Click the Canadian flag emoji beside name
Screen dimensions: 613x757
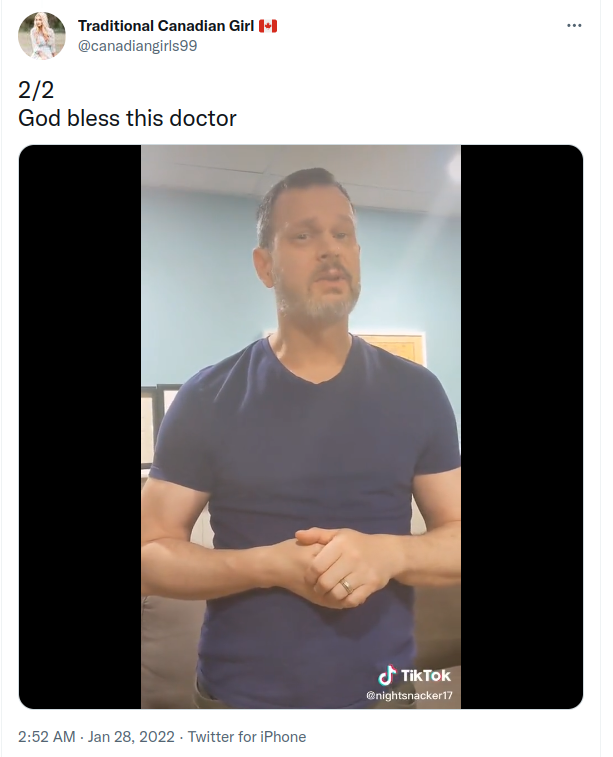pos(268,26)
